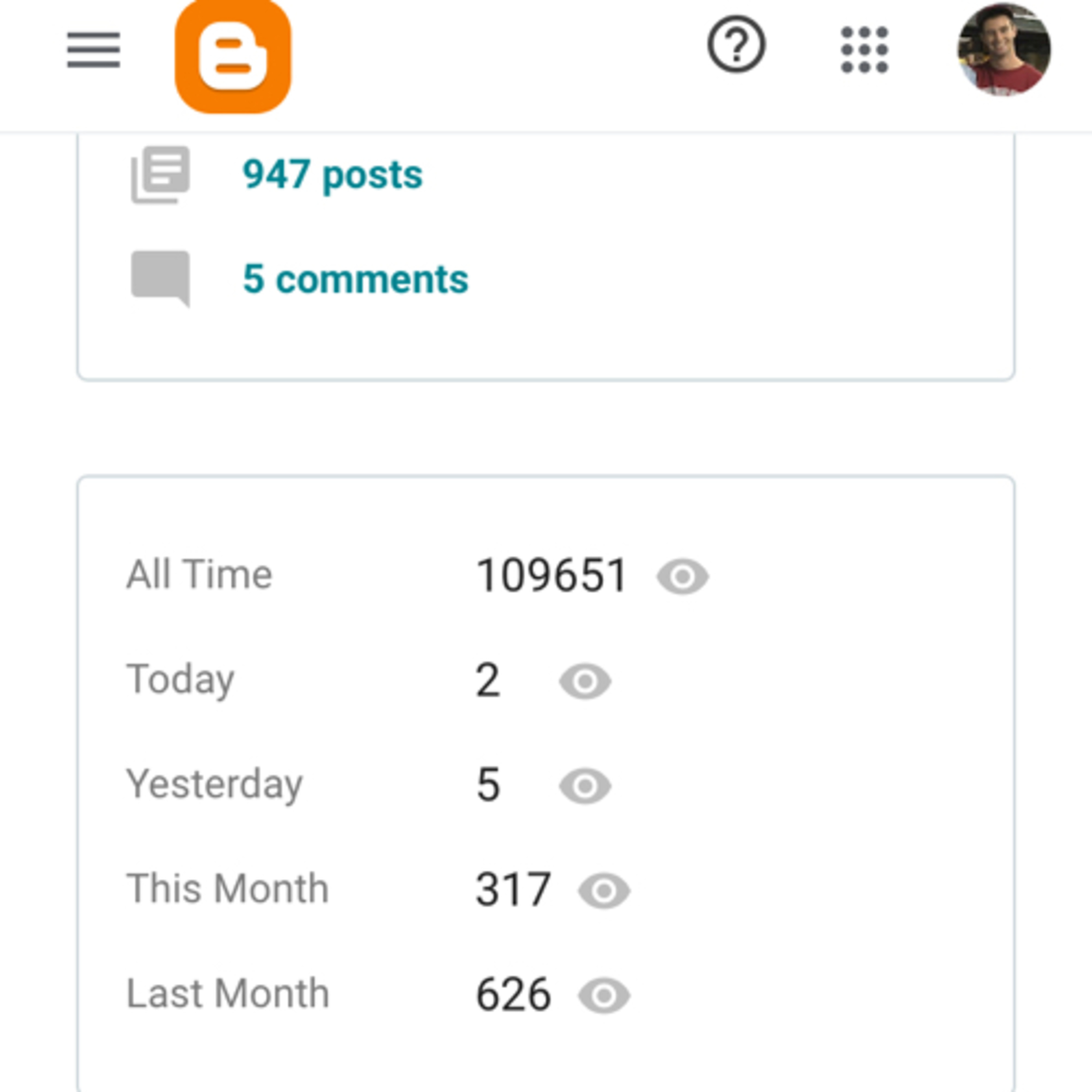Open the hamburger navigation menu

pyautogui.click(x=93, y=50)
